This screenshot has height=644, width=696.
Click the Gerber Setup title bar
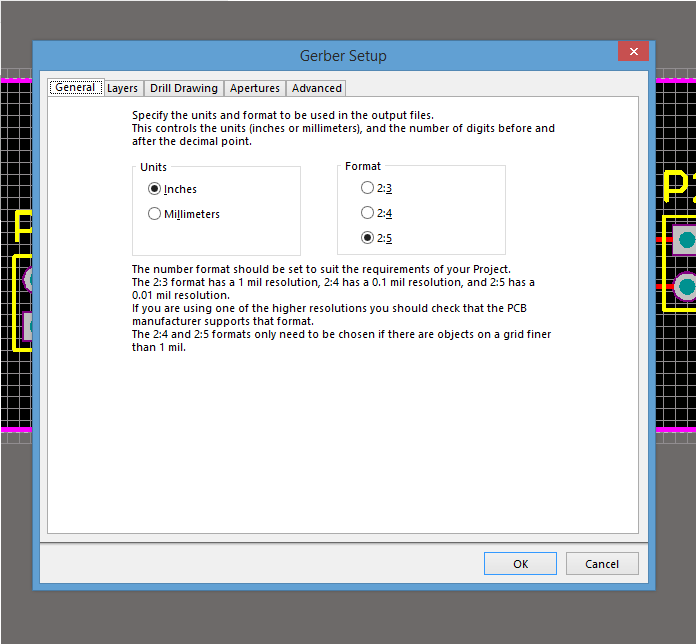click(343, 56)
